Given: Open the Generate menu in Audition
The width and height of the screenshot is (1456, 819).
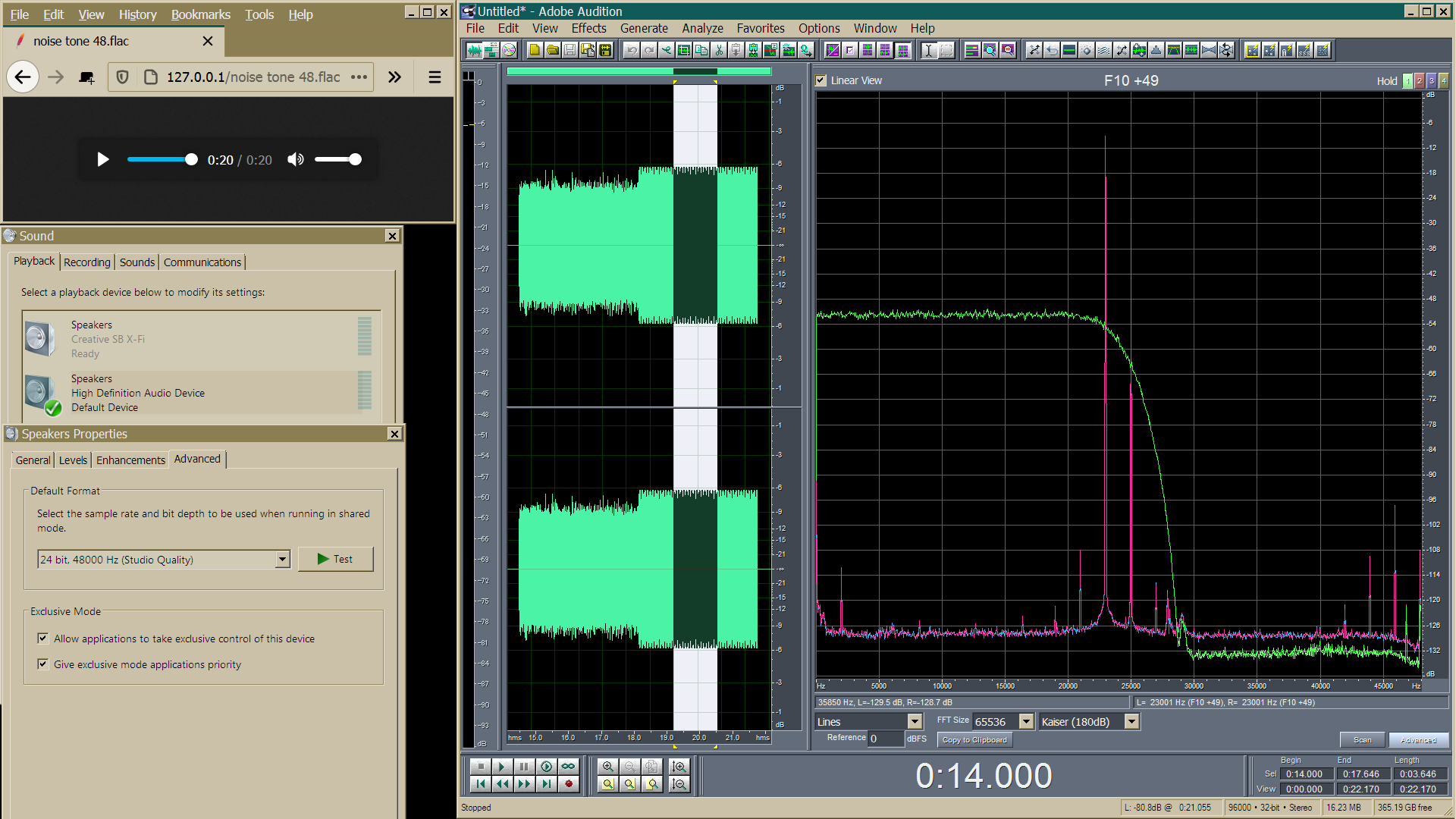Looking at the screenshot, I should (x=644, y=28).
